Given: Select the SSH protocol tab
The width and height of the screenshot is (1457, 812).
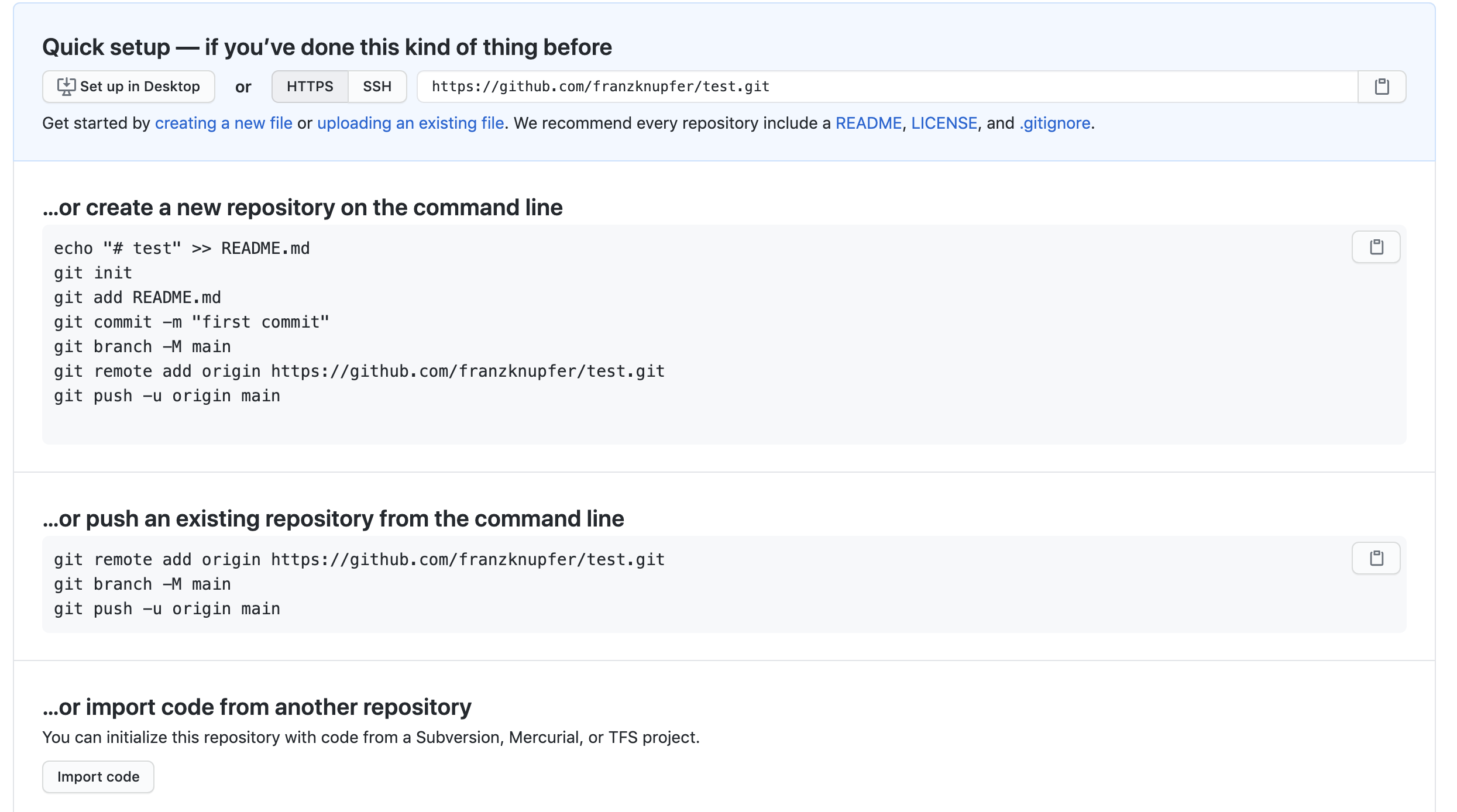Looking at the screenshot, I should 378,86.
